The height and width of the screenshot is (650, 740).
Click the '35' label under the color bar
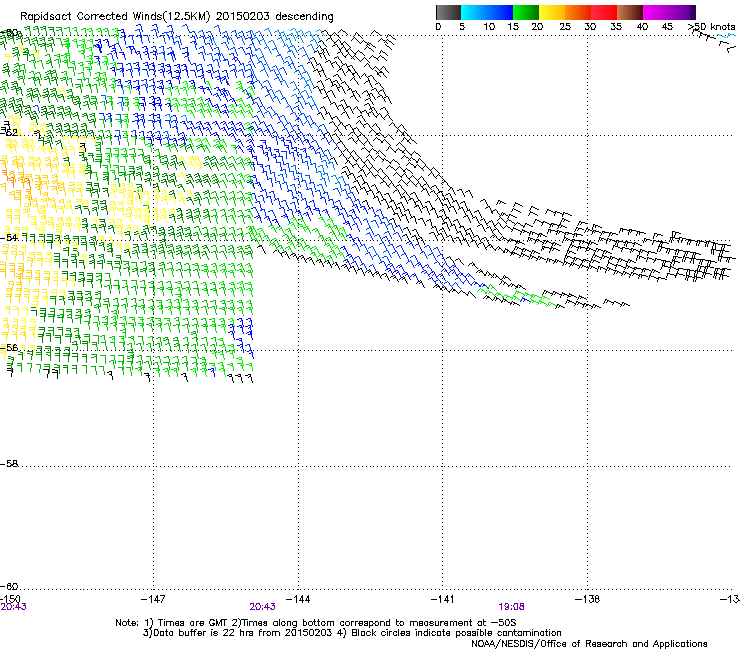616,27
